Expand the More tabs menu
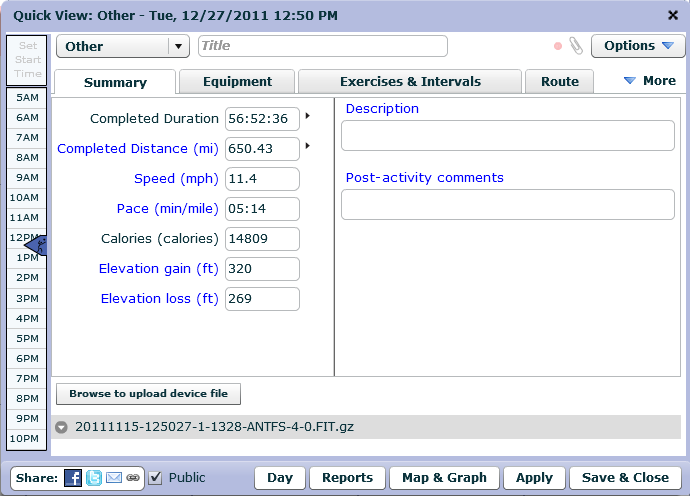Screen dimensions: 690x496 [x=650, y=81]
